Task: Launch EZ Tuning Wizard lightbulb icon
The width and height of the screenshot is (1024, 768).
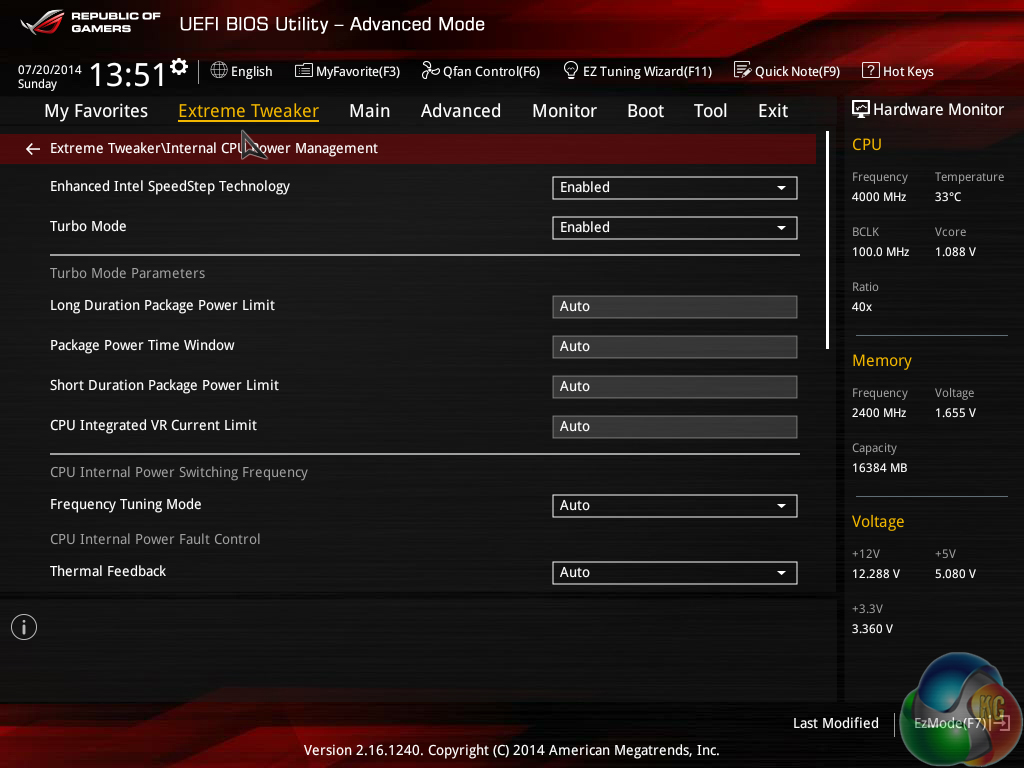Action: coord(571,71)
